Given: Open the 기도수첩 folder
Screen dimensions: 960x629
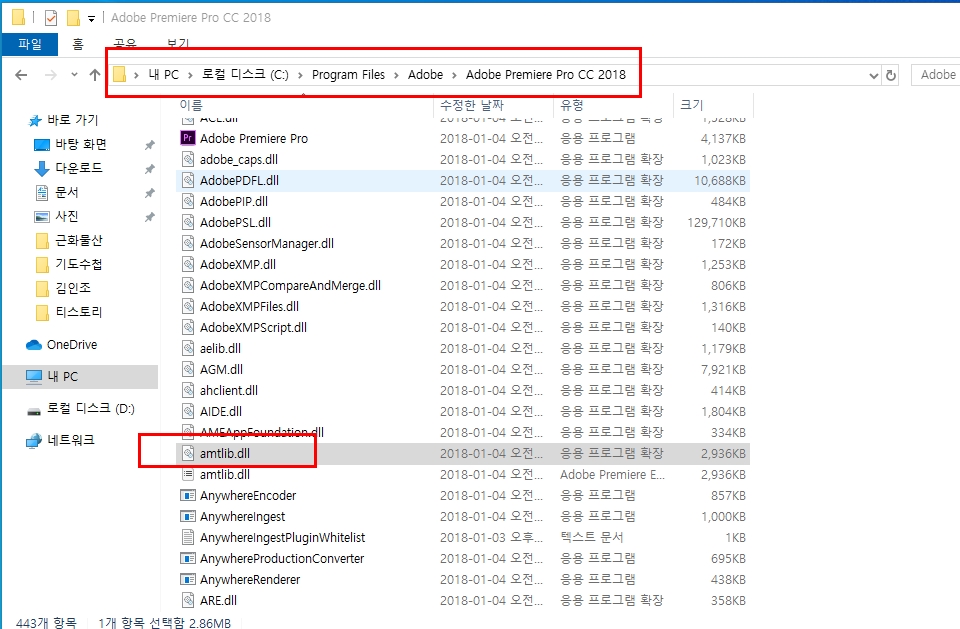Looking at the screenshot, I should (x=78, y=264).
